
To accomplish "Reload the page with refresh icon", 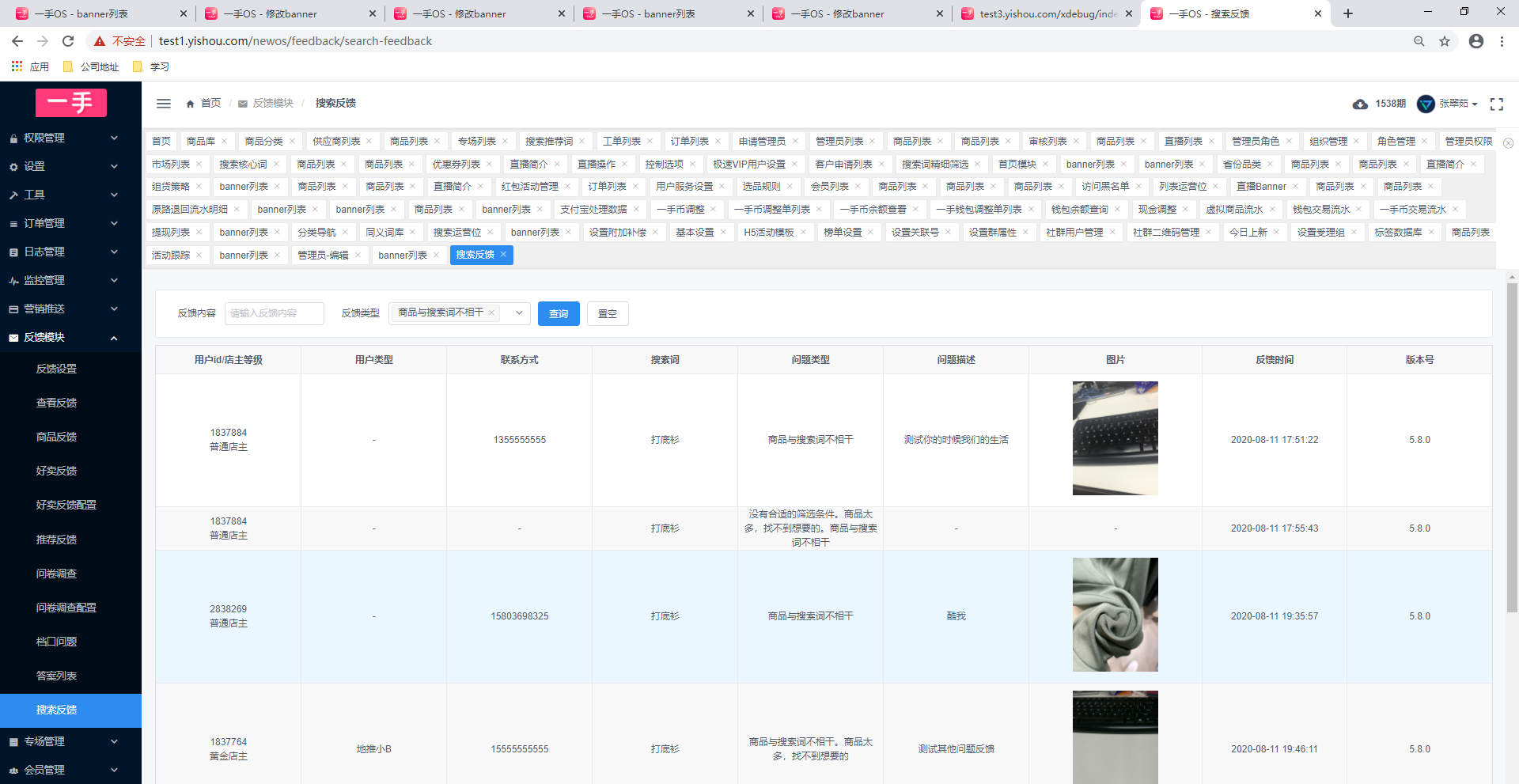I will (x=68, y=41).
